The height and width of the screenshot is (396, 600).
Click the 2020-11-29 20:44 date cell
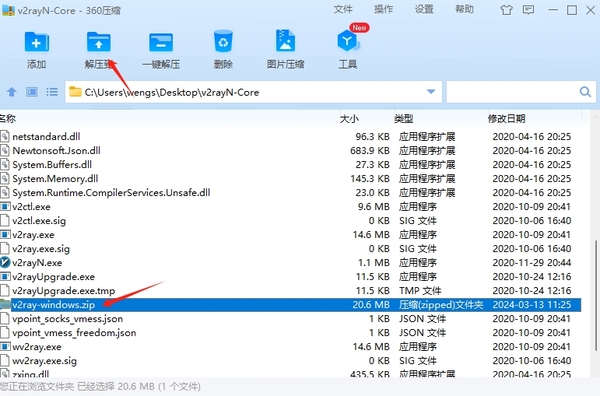(x=532, y=262)
